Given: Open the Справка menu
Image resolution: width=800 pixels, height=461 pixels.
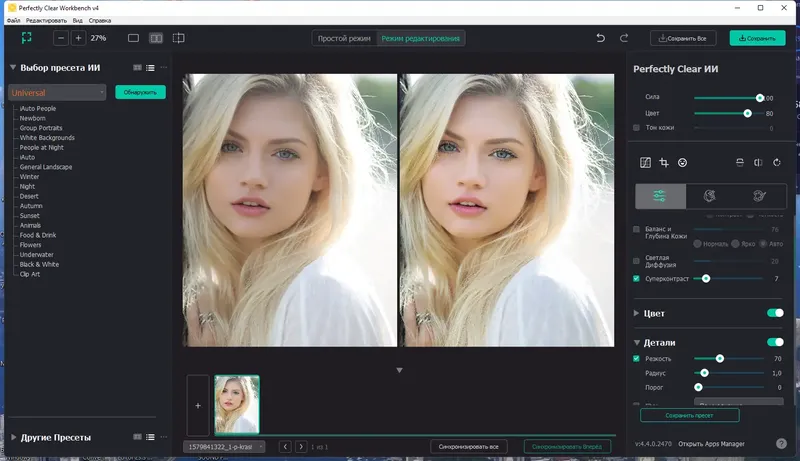Looking at the screenshot, I should [x=99, y=20].
